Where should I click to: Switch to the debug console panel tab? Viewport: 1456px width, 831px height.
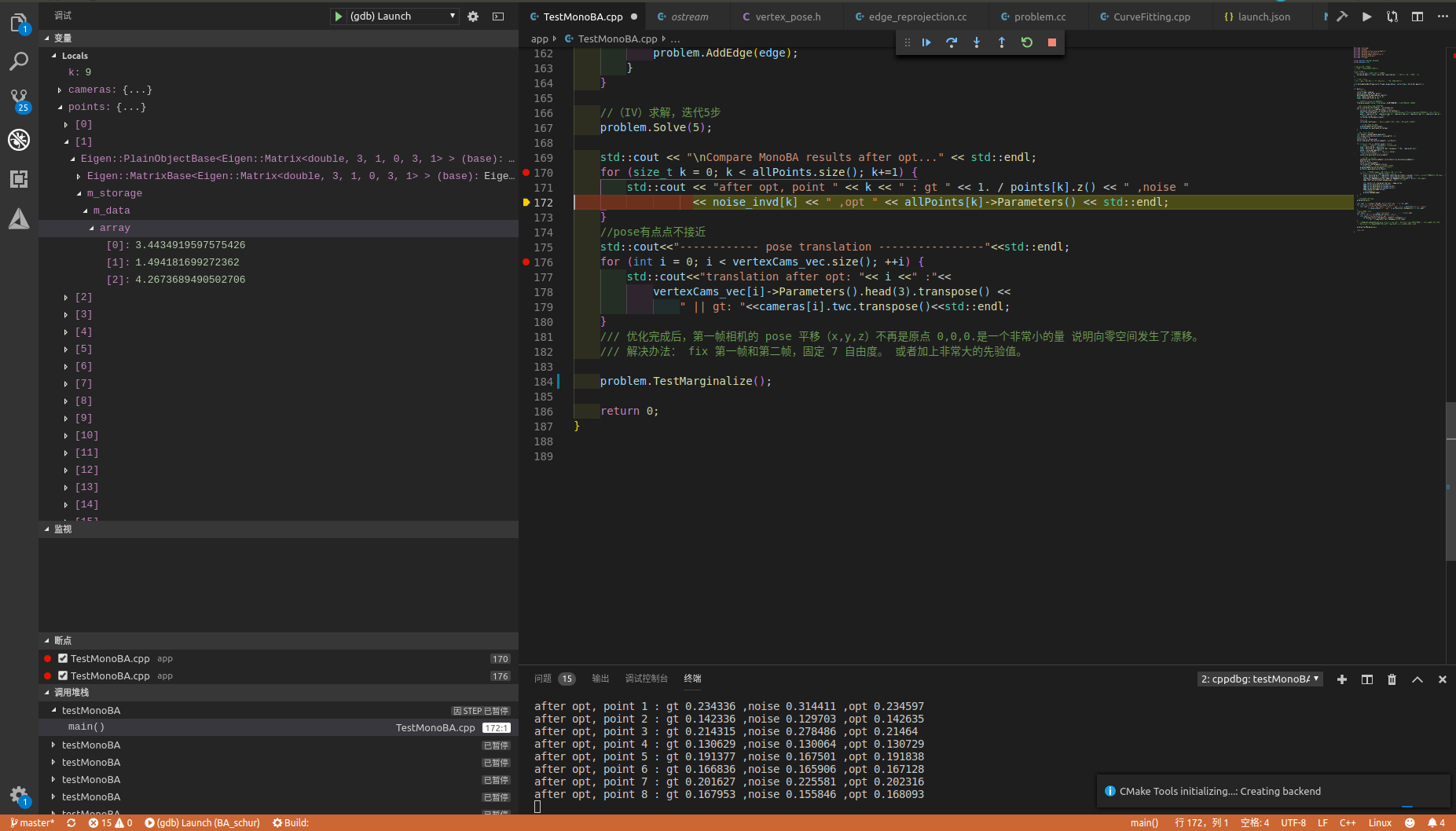[x=646, y=679]
